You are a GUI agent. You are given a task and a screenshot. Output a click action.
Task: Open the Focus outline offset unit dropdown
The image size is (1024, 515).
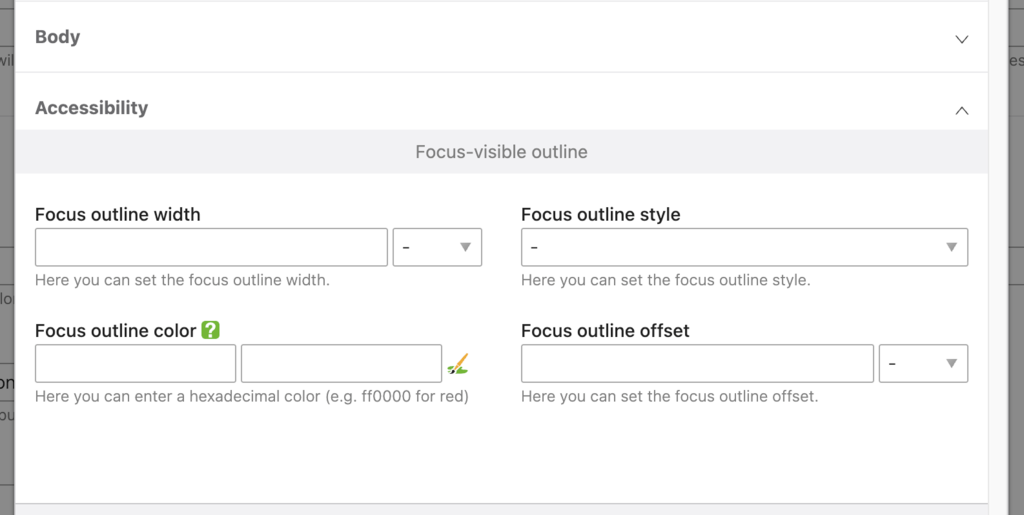(923, 363)
